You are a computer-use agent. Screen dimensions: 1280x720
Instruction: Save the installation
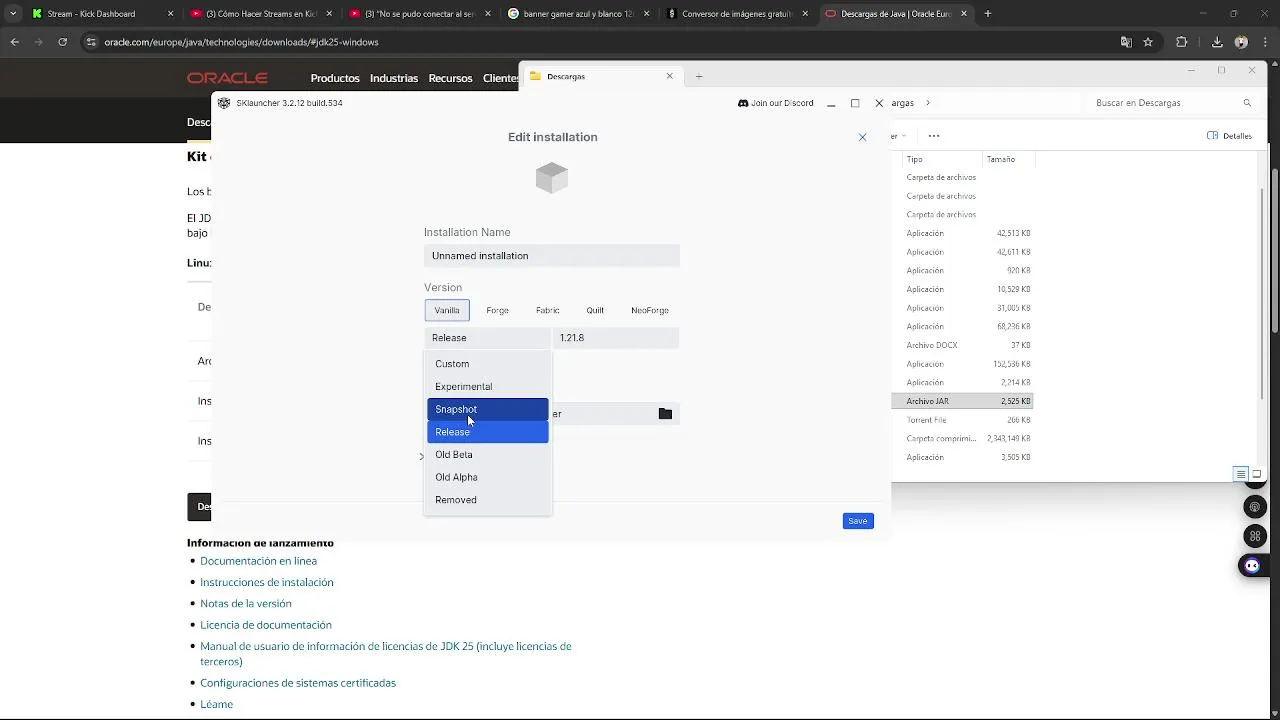858,521
